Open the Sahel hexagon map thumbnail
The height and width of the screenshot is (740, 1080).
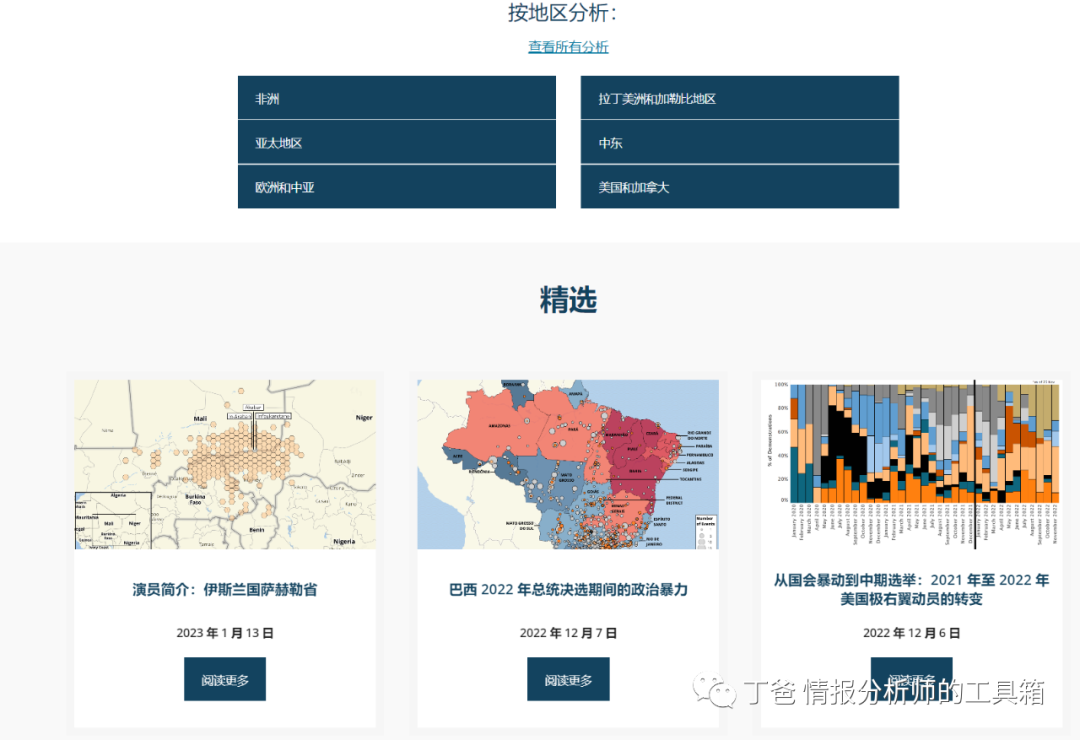tap(225, 464)
